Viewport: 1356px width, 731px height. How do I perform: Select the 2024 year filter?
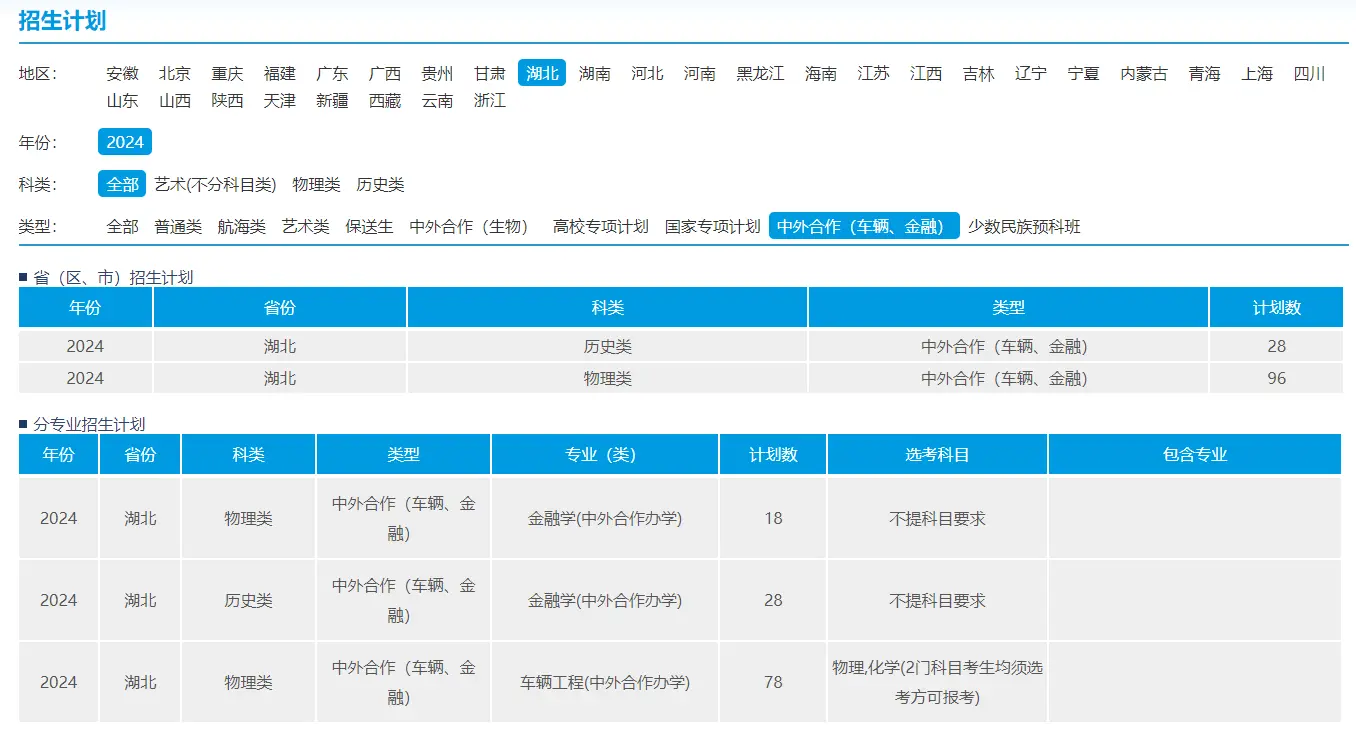point(125,142)
